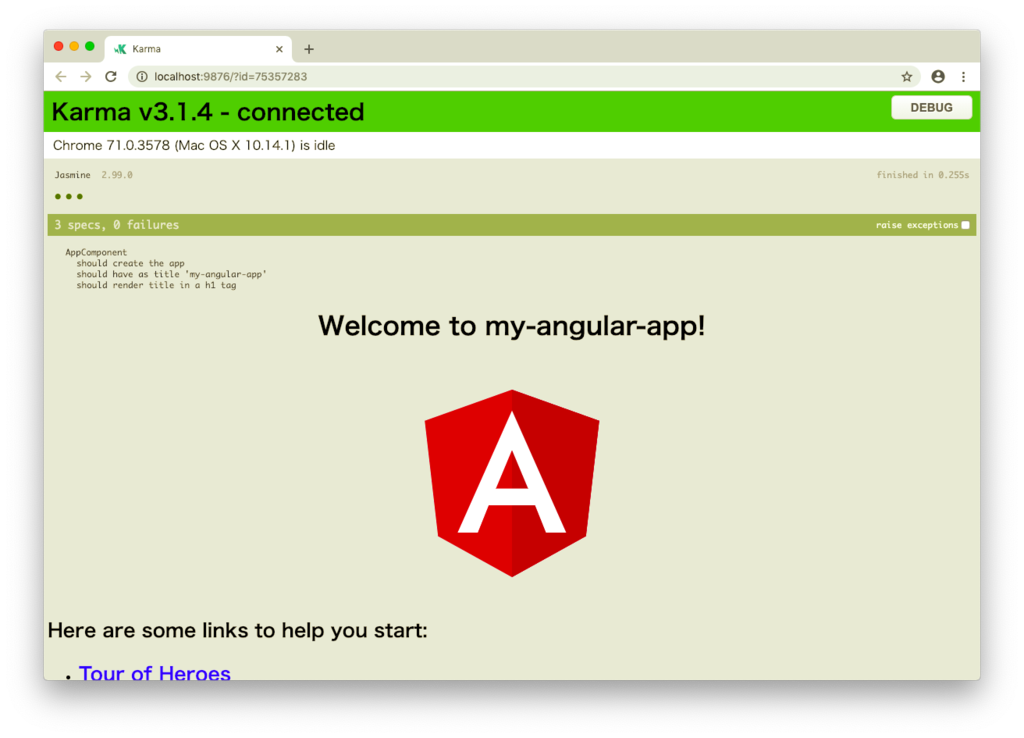Screen dimensions: 1024x738
Task: Click the Angular shield logo
Action: (512, 483)
